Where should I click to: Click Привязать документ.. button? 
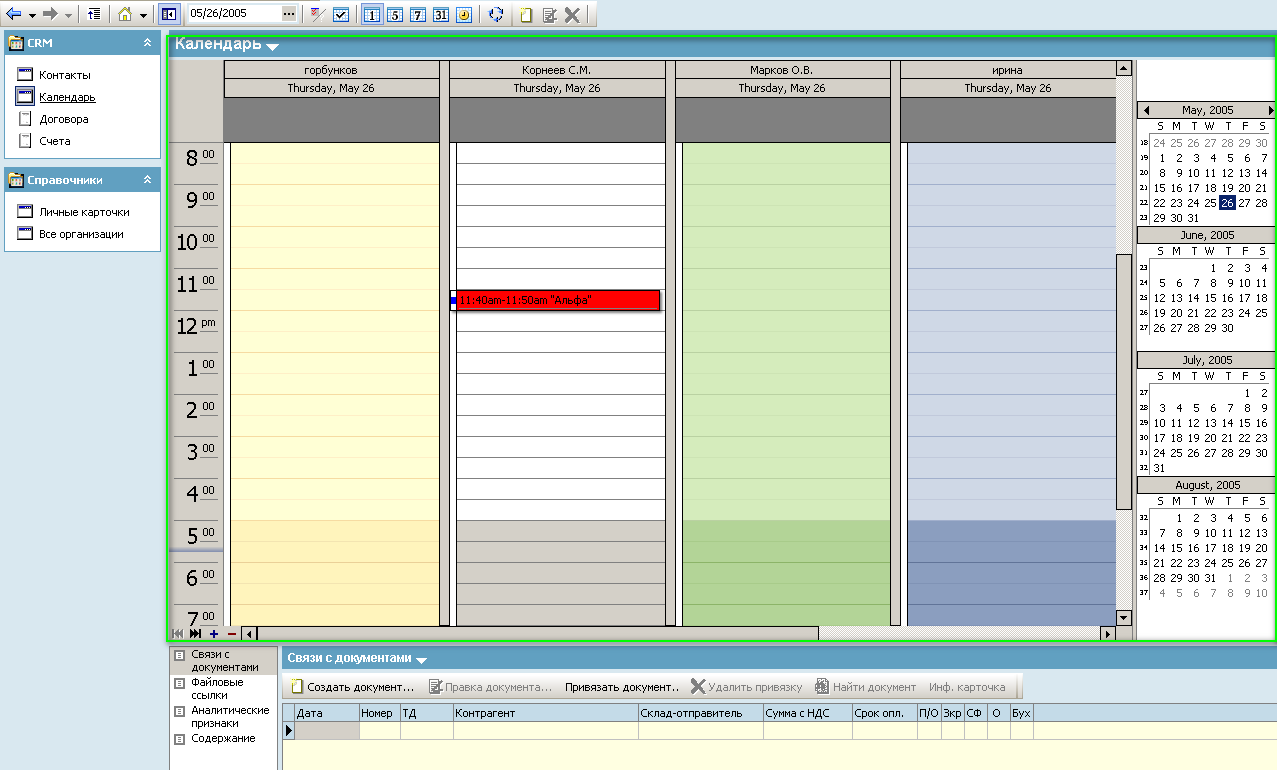622,687
